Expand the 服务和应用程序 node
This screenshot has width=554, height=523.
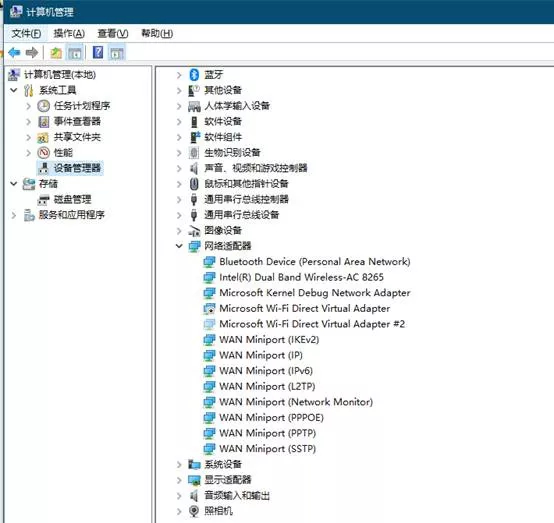[x=14, y=215]
